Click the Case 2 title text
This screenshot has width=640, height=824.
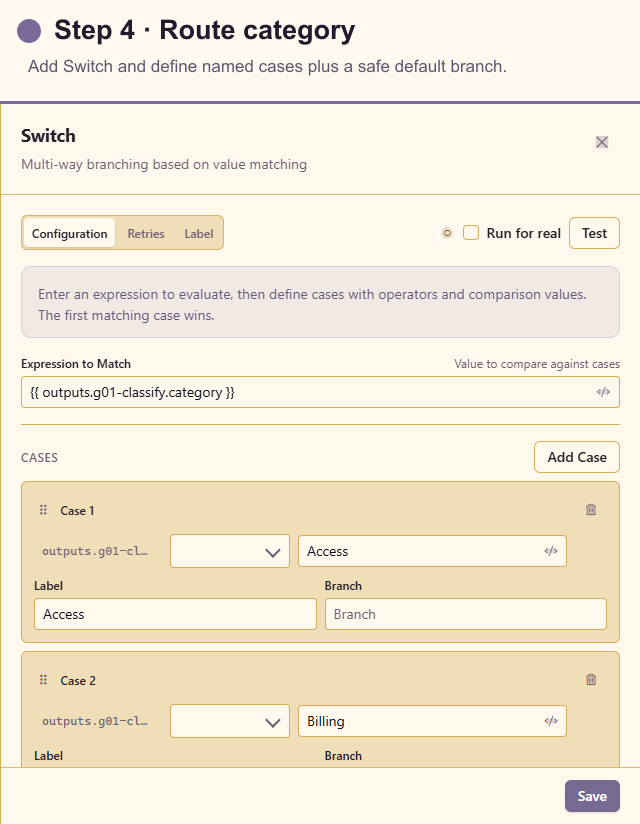(78, 681)
